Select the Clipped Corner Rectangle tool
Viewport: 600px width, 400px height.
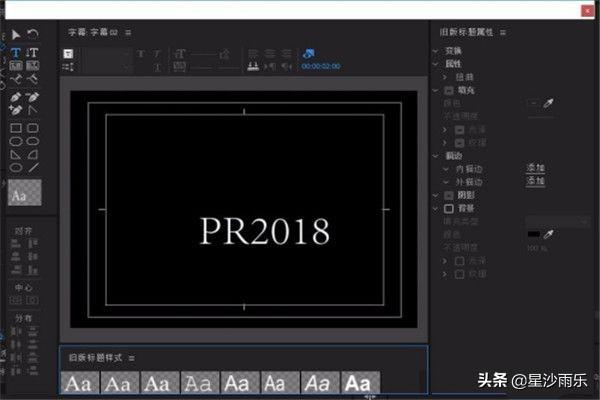(16, 141)
